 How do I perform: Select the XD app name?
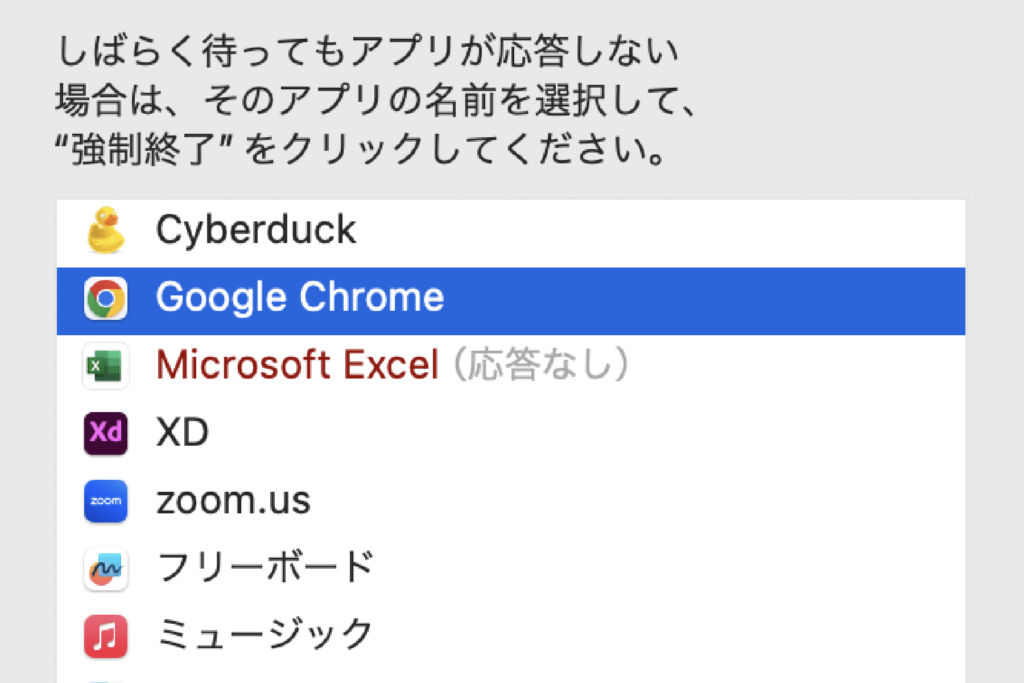(x=182, y=434)
